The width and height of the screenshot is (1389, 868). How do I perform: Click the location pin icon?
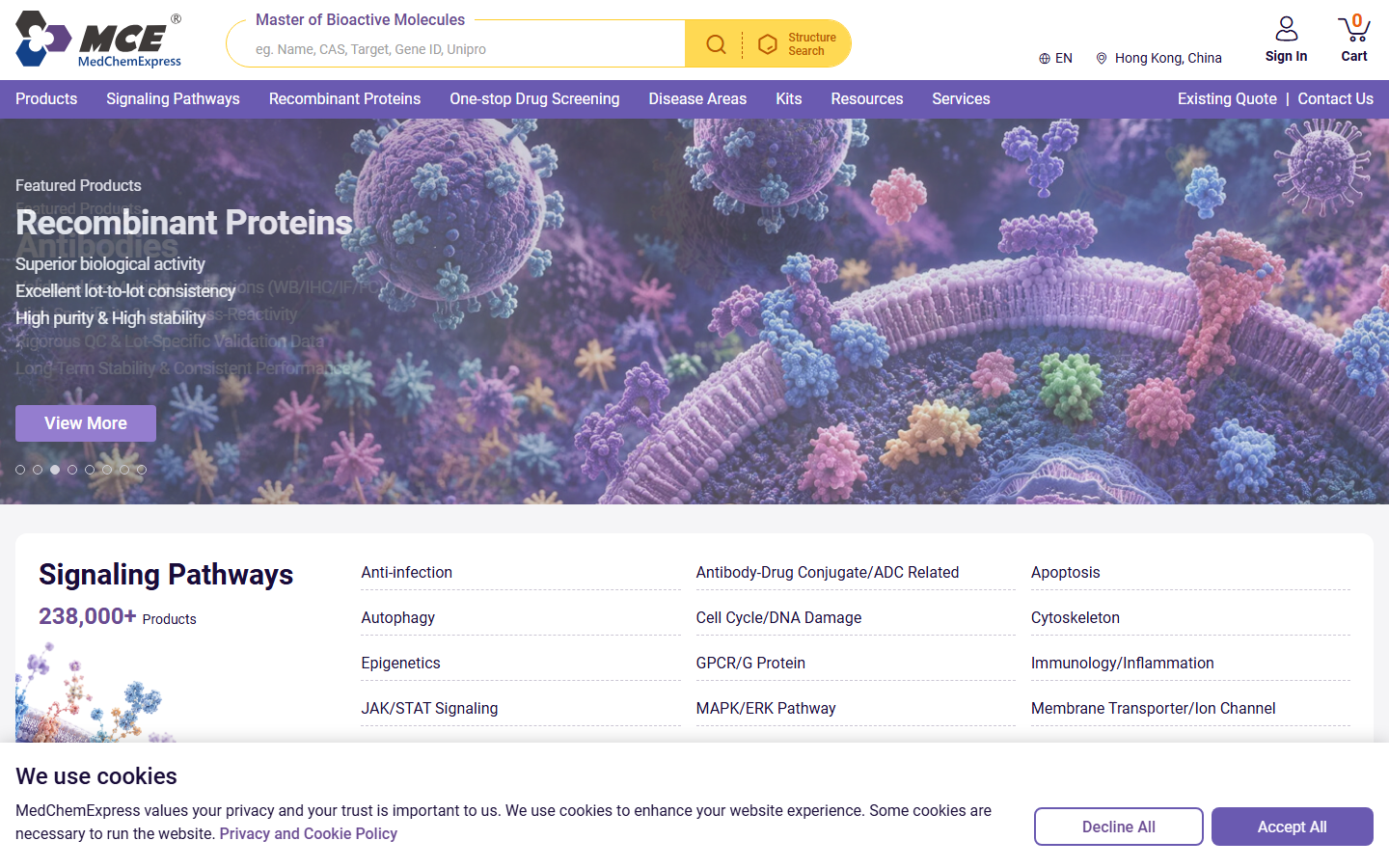click(x=1102, y=59)
